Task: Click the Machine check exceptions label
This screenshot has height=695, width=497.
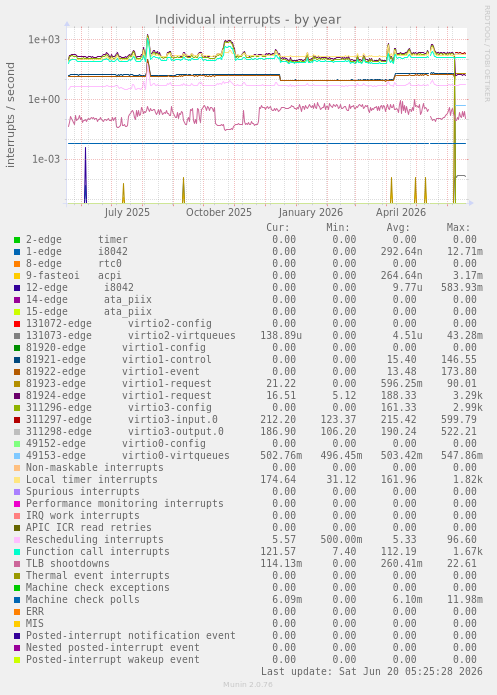Action: [x=98, y=587]
